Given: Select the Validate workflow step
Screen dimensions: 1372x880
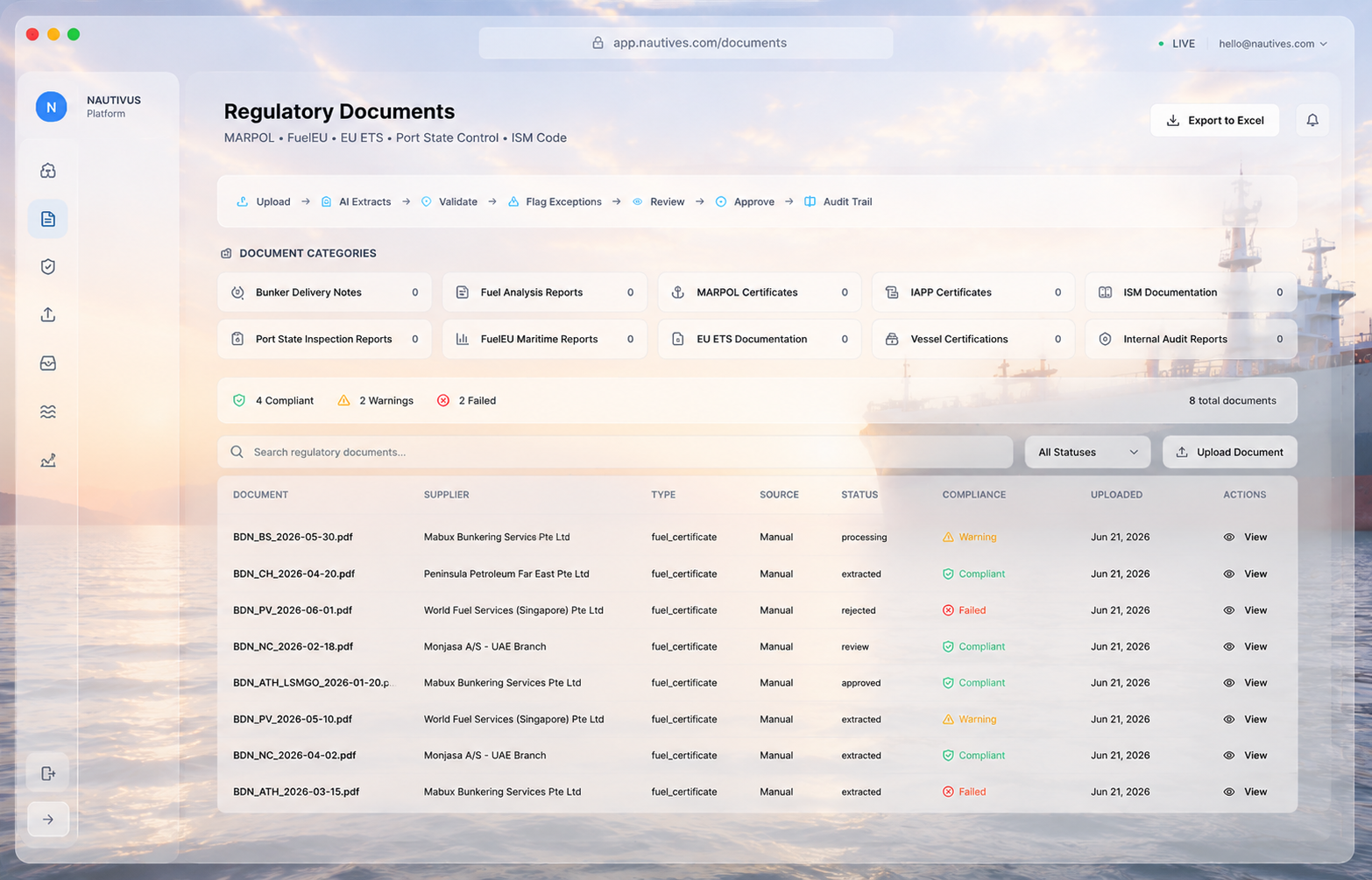Looking at the screenshot, I should (449, 201).
